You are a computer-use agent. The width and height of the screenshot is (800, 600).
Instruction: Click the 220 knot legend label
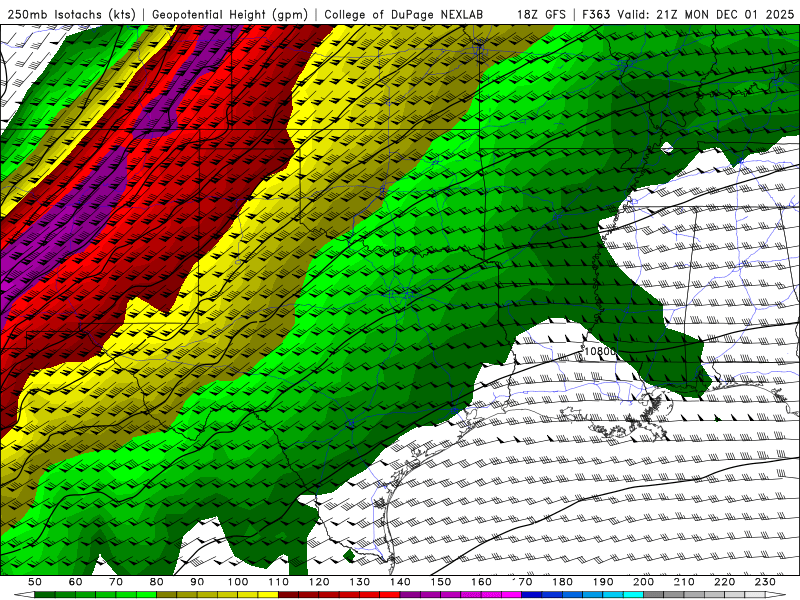click(x=724, y=582)
